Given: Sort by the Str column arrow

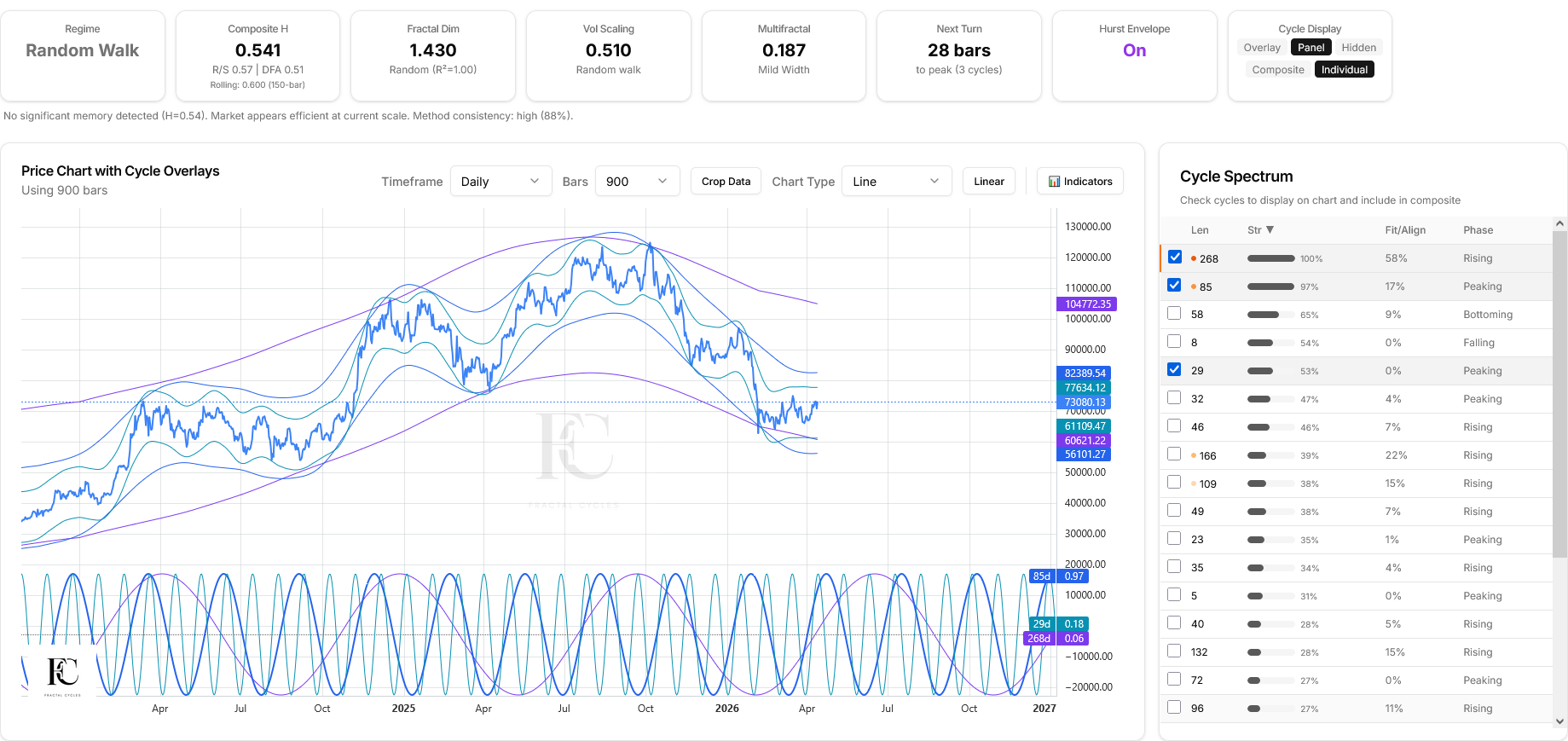Looking at the screenshot, I should (1270, 230).
